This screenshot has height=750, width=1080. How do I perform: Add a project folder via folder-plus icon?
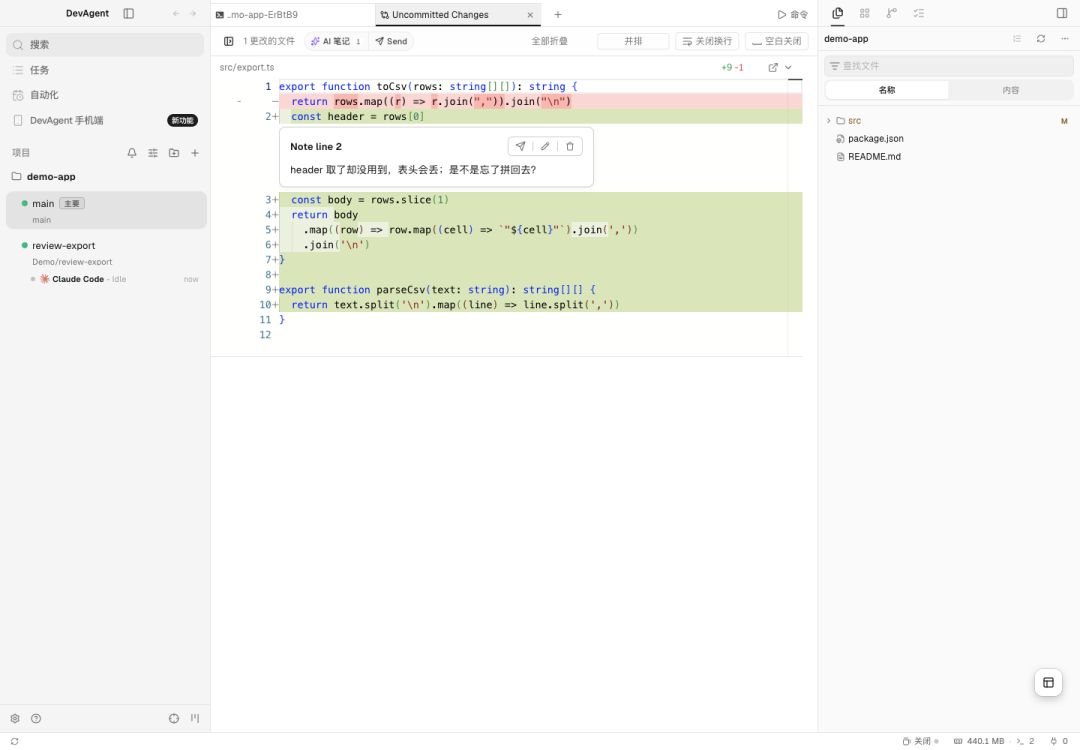pyautogui.click(x=174, y=153)
